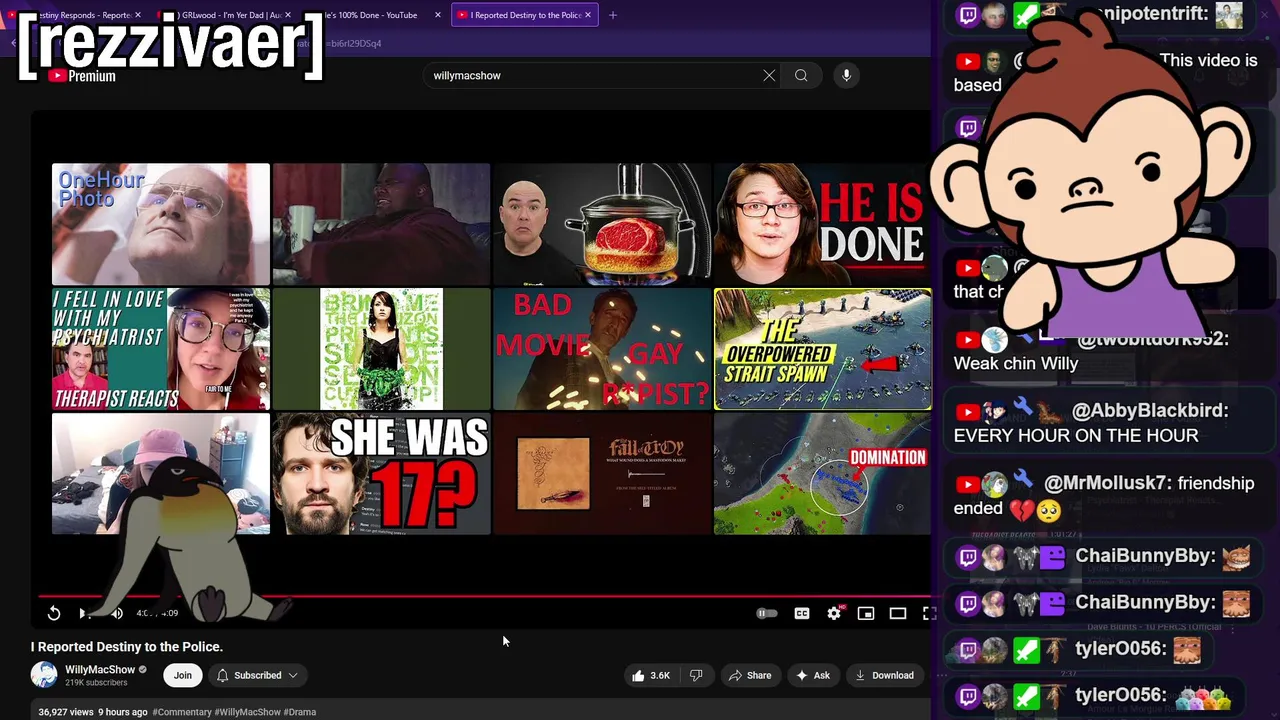Toggle the autoplay switch in the player
This screenshot has width=1280, height=720.
[x=767, y=613]
